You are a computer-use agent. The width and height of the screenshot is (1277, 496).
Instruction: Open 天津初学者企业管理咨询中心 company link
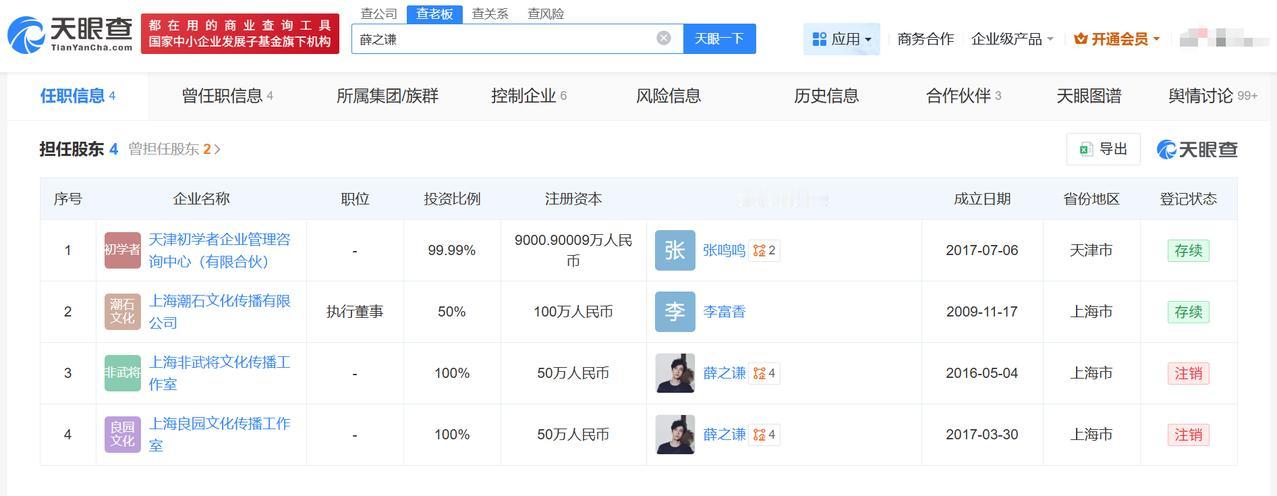coord(220,250)
